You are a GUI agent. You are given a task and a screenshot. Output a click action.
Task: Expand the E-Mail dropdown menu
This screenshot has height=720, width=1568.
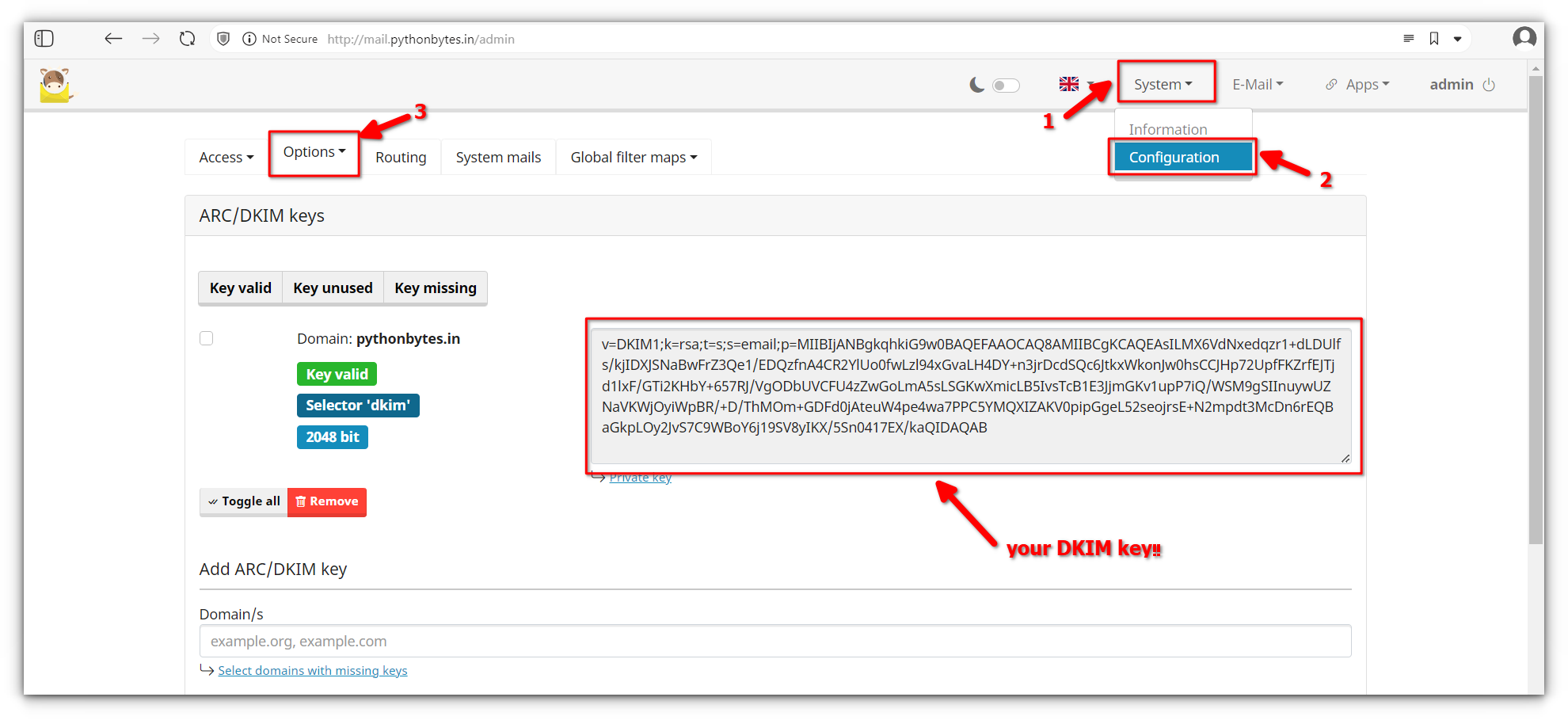click(1258, 85)
